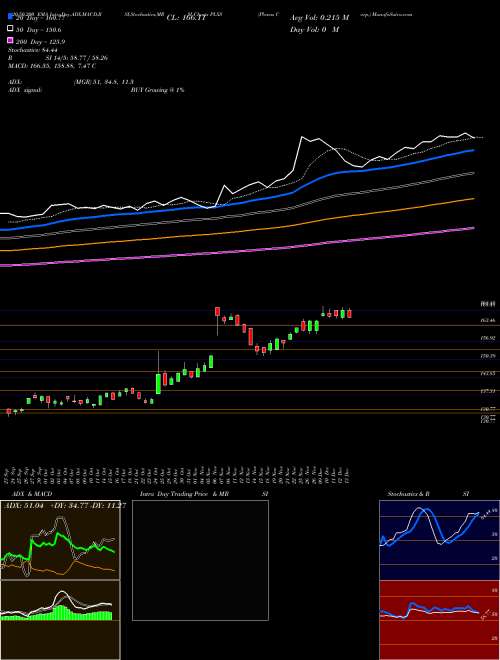The width and height of the screenshot is (500, 660).
Task: Click the 'Day Vol: 0 M' label
Action: click(314, 30)
